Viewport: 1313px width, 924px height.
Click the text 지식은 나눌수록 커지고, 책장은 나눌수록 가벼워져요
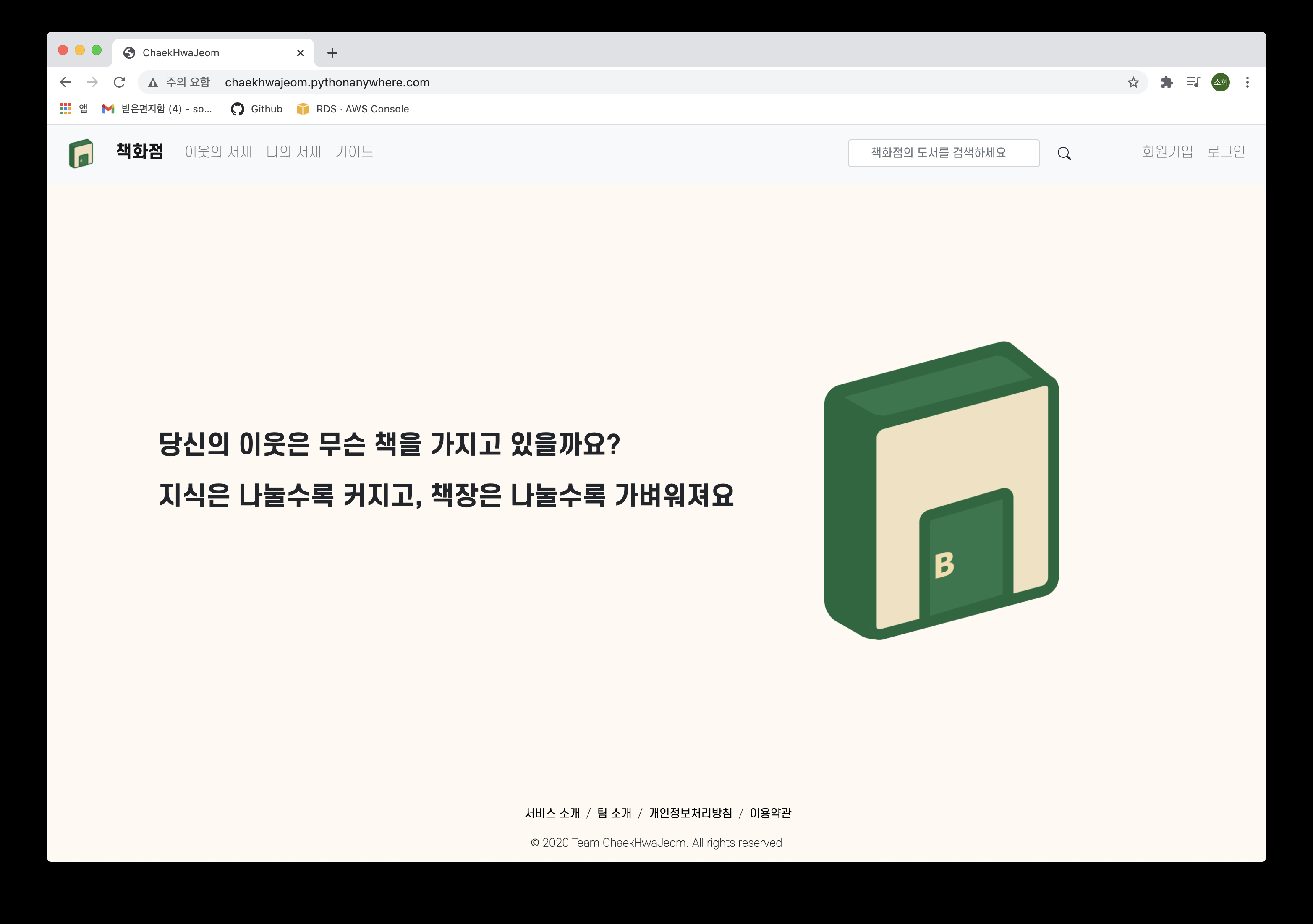446,495
